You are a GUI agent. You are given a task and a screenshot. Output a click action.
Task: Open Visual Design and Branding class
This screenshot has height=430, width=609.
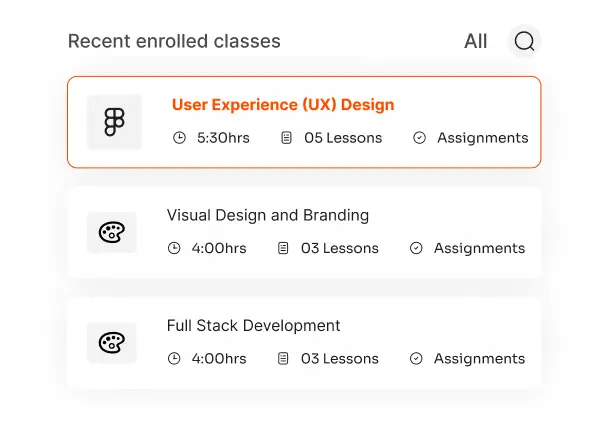pyautogui.click(x=267, y=215)
